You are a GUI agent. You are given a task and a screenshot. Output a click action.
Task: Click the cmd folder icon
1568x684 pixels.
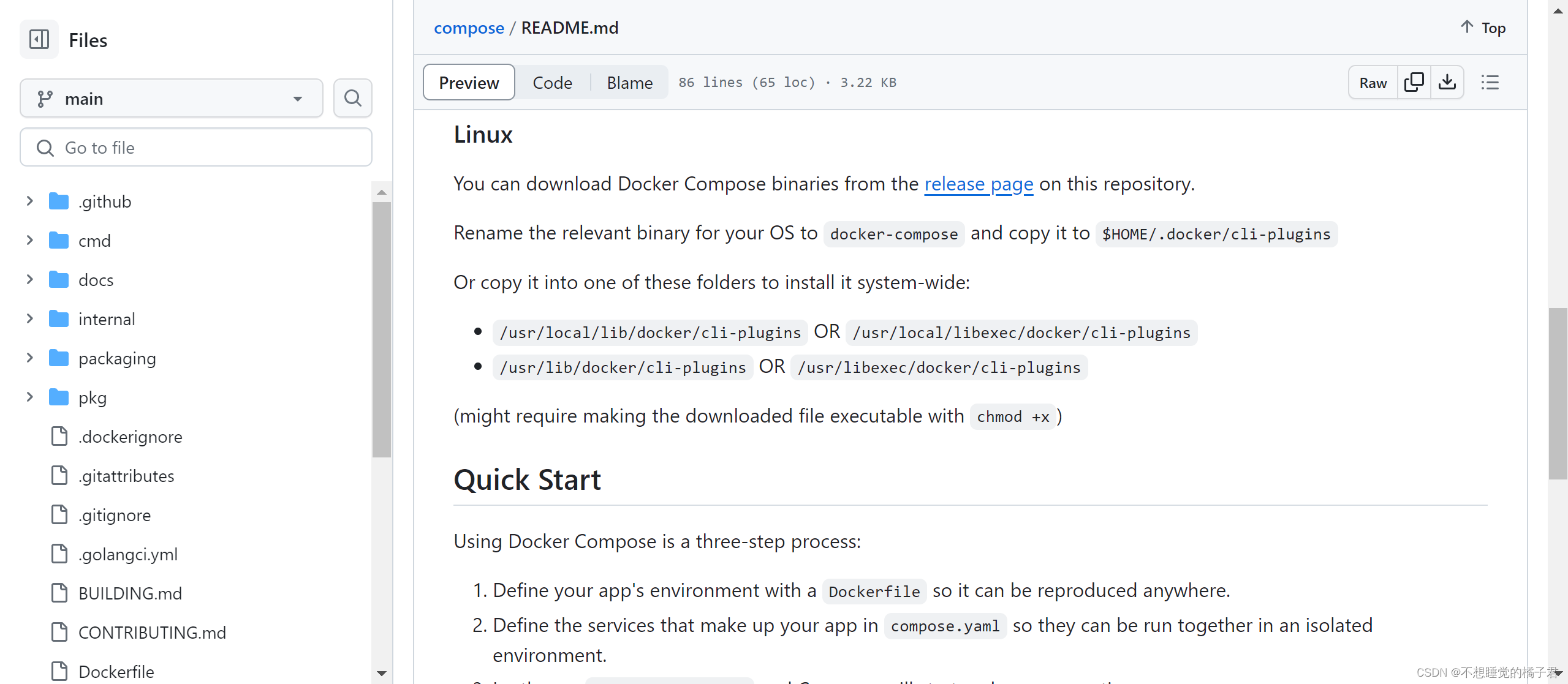(59, 240)
